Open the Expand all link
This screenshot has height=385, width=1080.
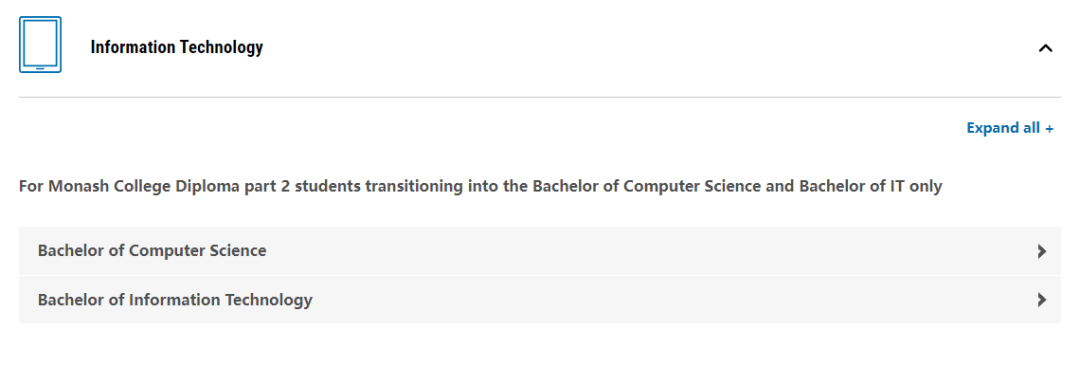(x=1010, y=128)
